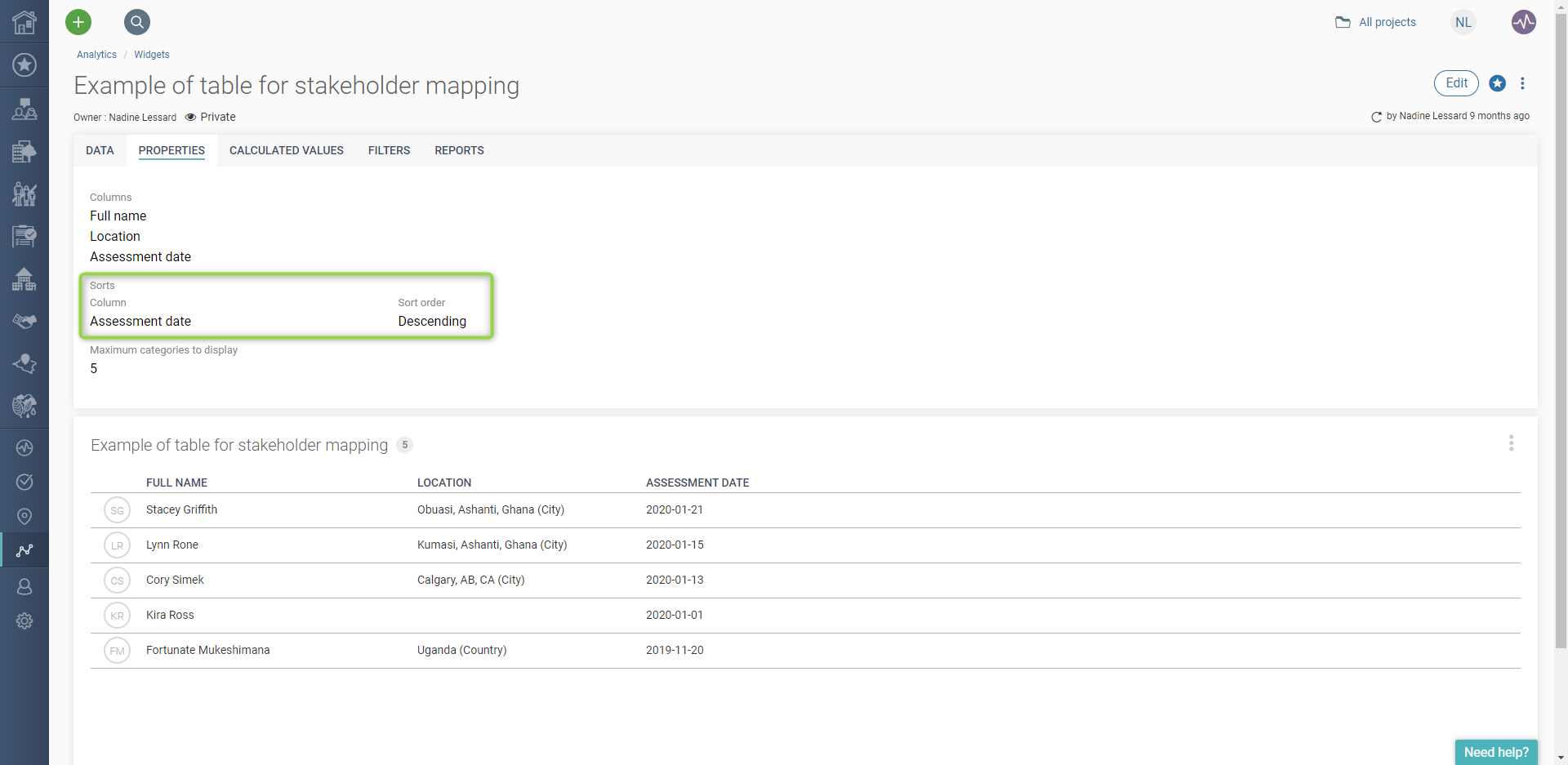Viewport: 1568px width, 765px height.
Task: Click the vertical page scrollbar
Action: (1561, 331)
